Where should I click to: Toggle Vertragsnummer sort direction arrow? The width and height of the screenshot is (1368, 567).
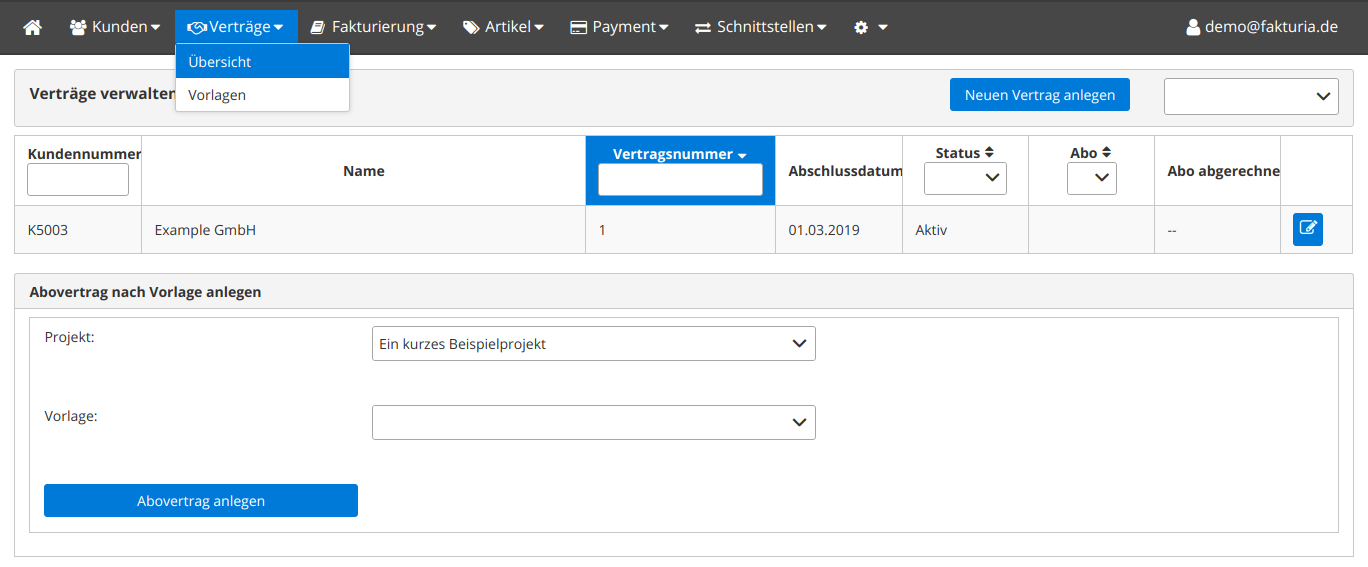742,155
